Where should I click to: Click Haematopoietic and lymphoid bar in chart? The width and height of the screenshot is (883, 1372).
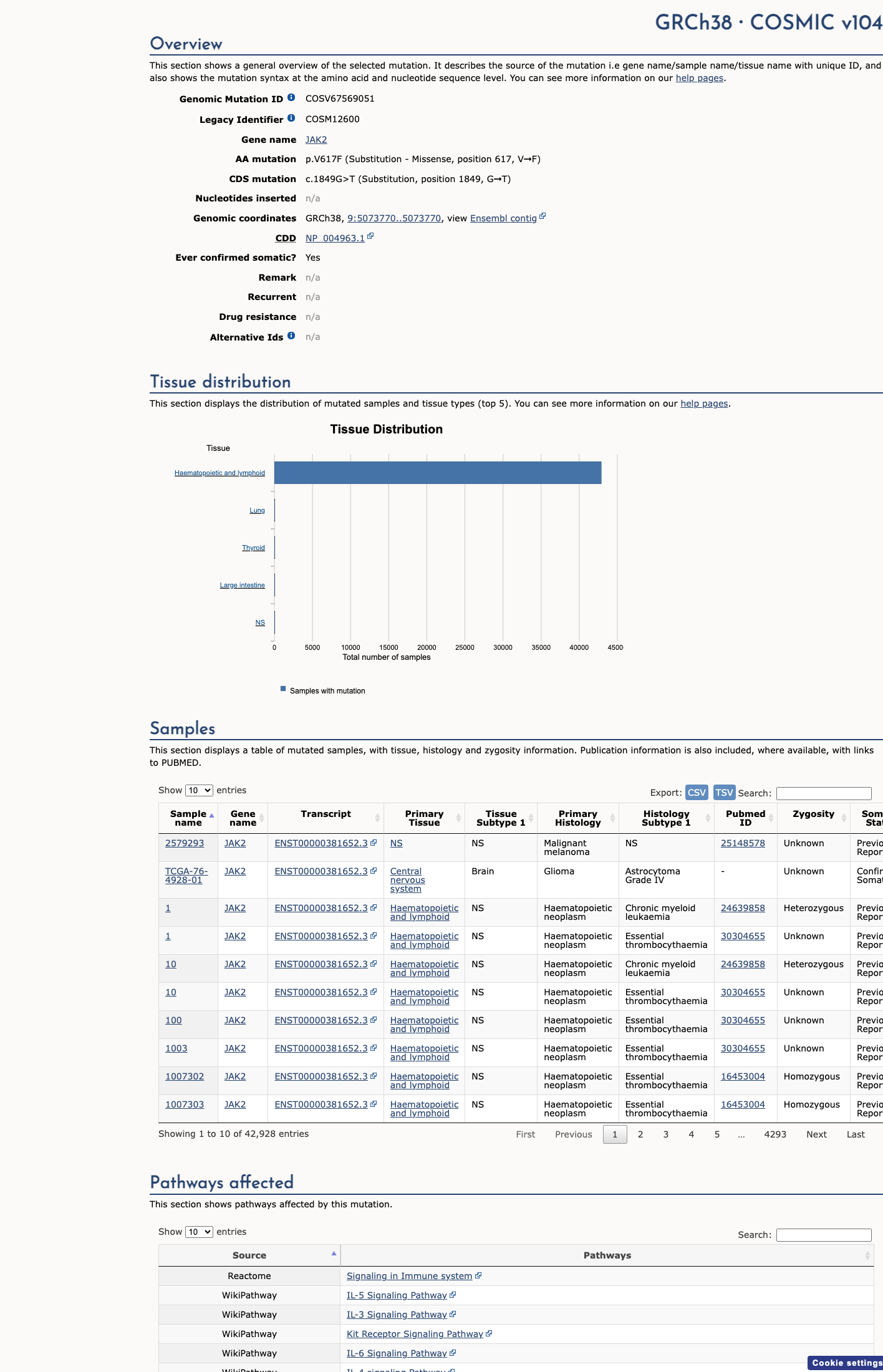pyautogui.click(x=438, y=473)
